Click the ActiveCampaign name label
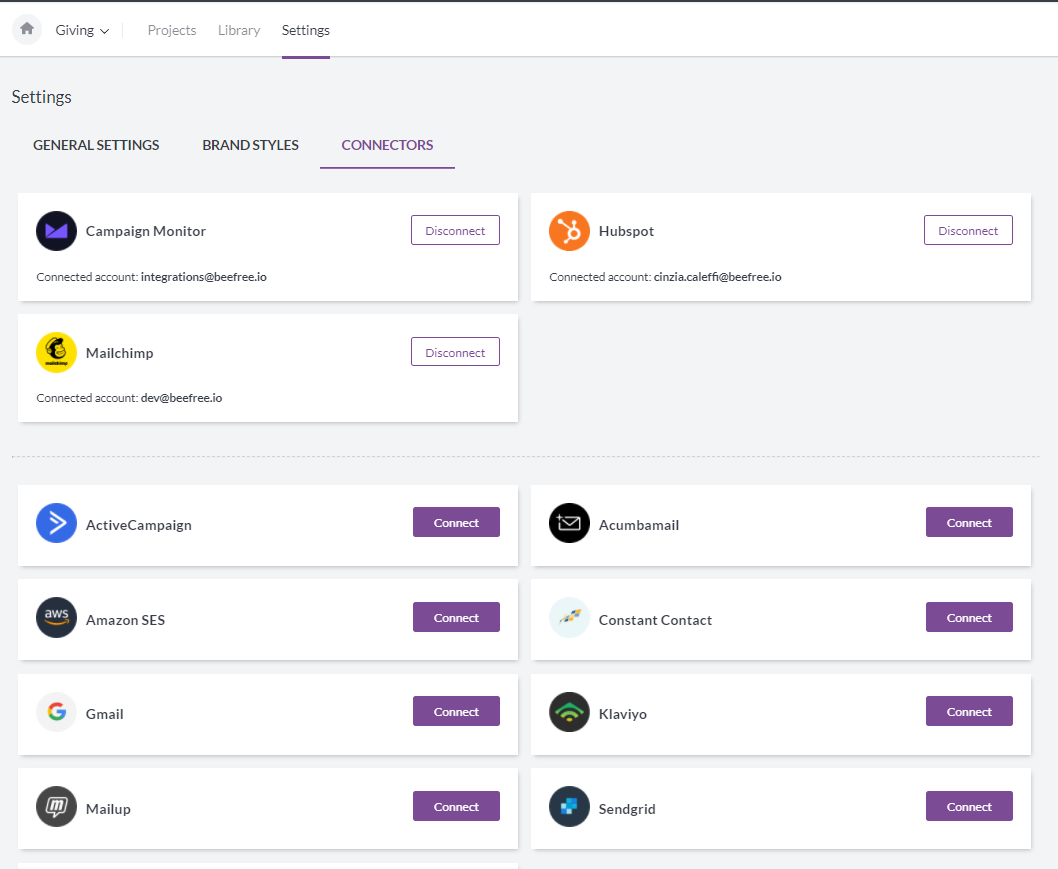Screen dimensions: 1058x869 pyautogui.click(x=138, y=525)
